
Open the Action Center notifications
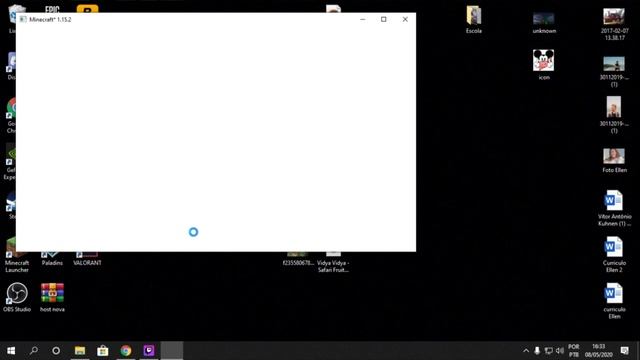[624, 351]
